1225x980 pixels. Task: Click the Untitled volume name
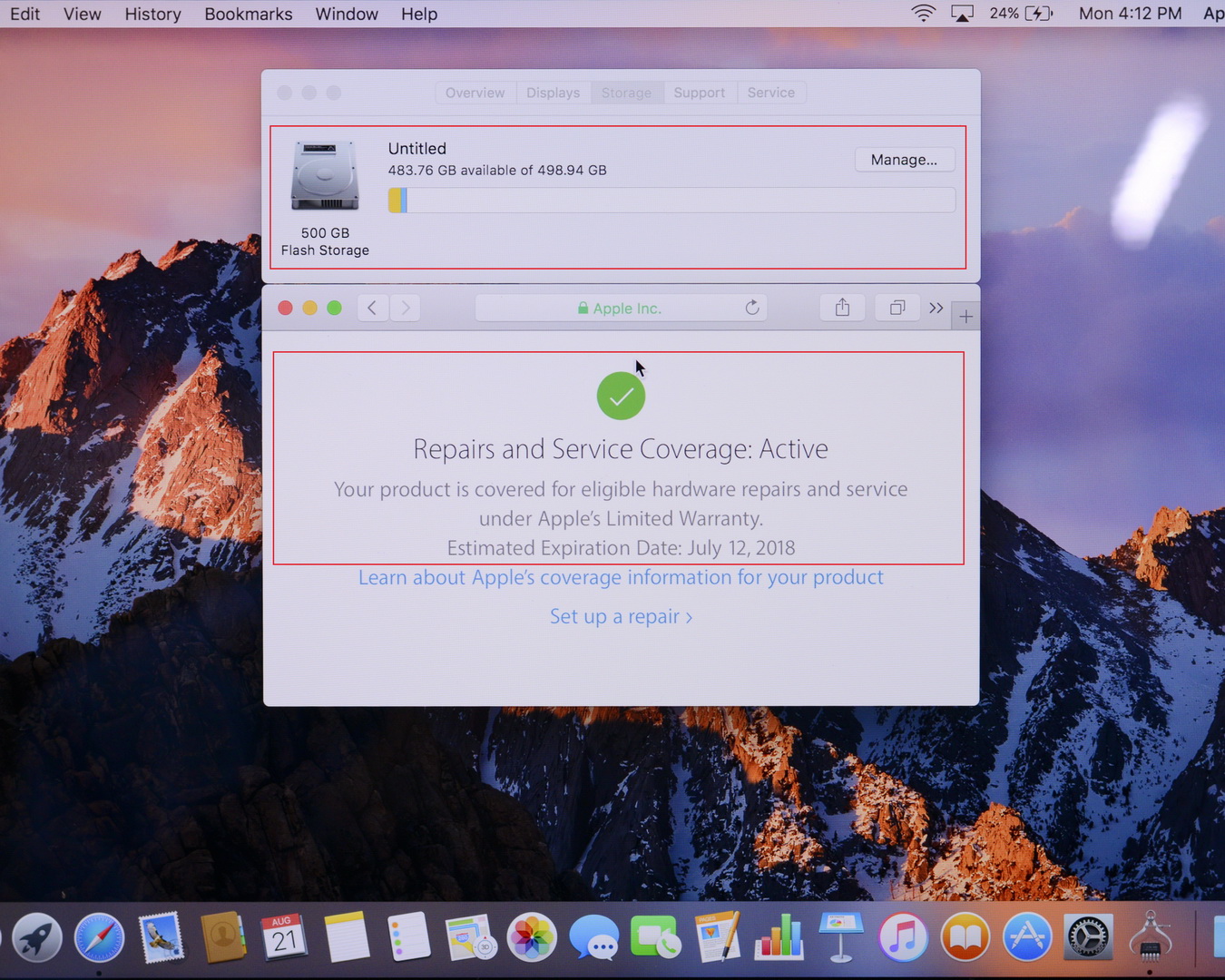coord(417,148)
